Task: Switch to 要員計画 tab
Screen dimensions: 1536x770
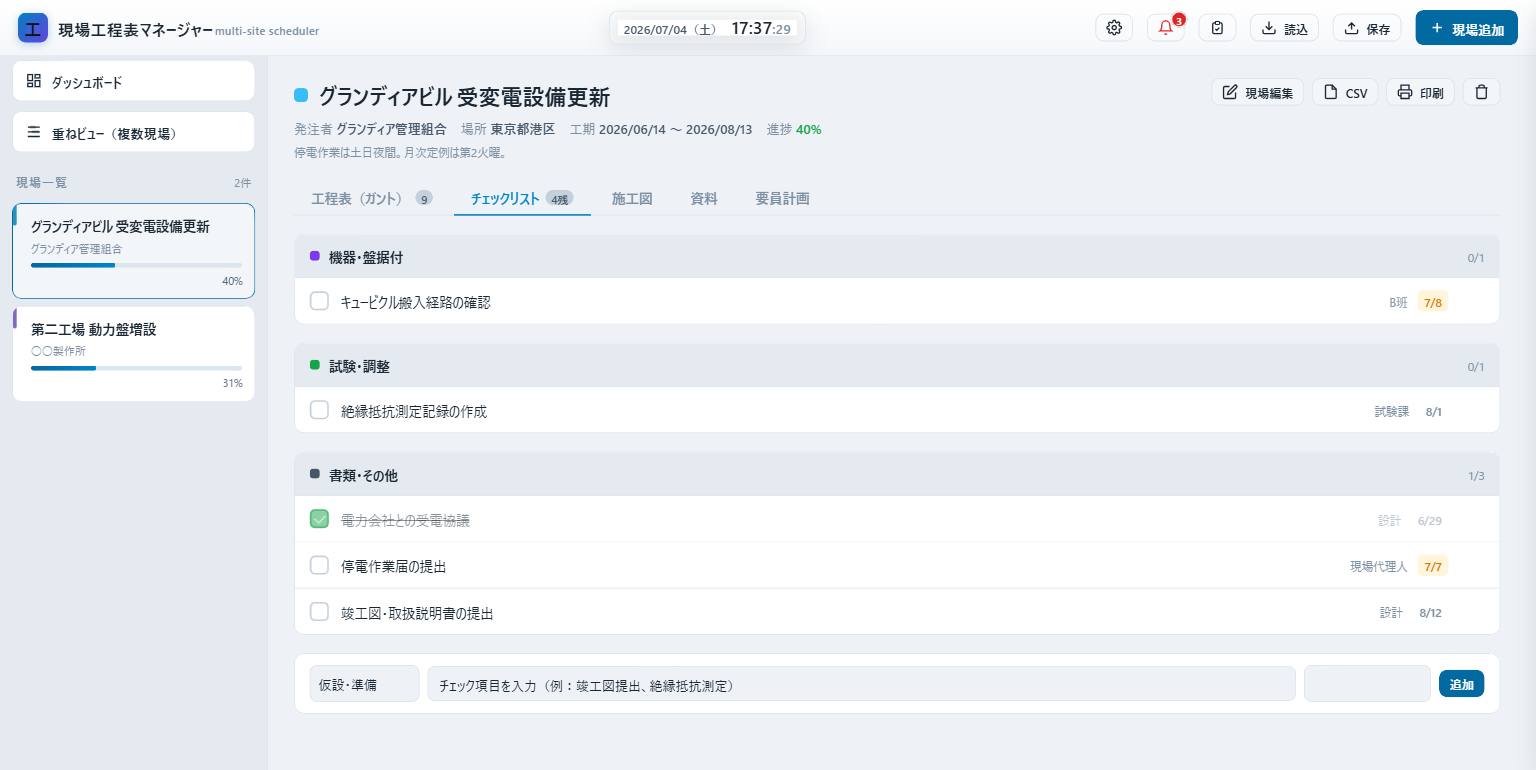Action: click(782, 198)
